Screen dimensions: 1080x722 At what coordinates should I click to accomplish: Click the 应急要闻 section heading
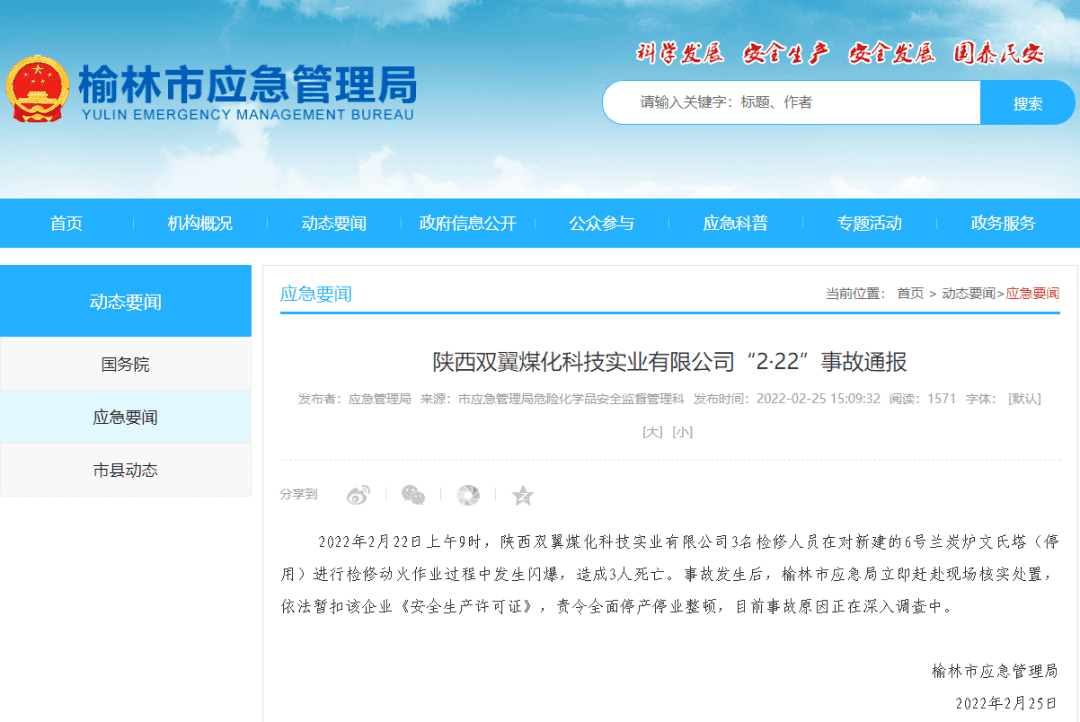316,294
